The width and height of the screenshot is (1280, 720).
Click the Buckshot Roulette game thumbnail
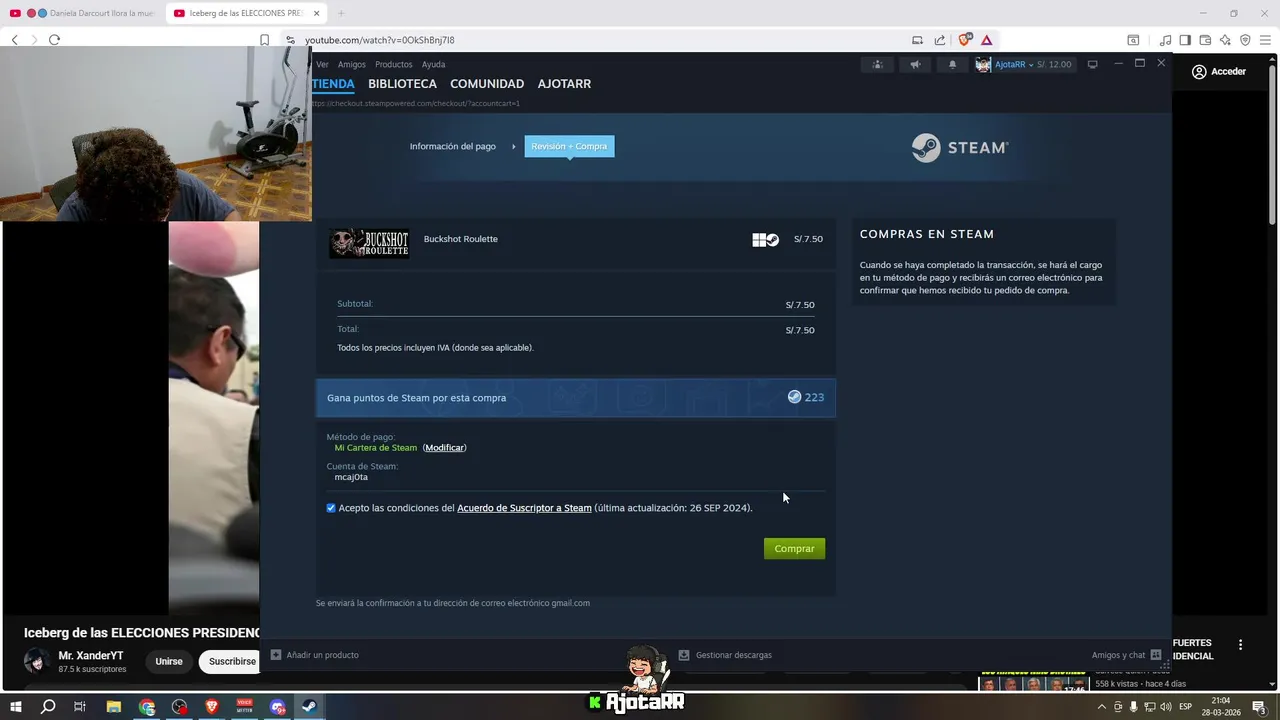click(x=369, y=243)
